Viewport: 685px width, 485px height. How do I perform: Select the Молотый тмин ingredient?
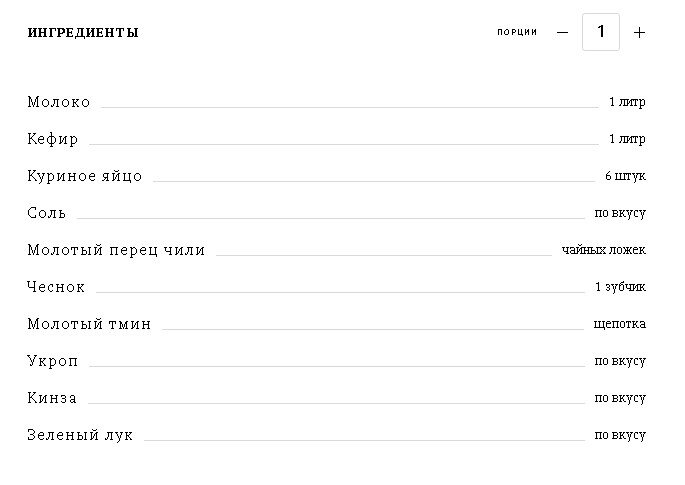click(x=89, y=324)
